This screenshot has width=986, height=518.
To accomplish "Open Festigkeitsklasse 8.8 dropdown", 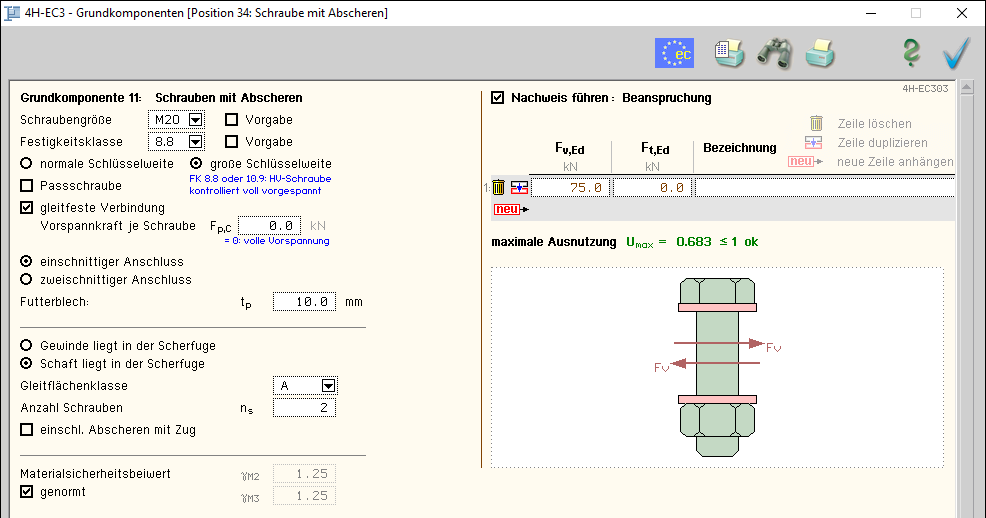I will (195, 142).
